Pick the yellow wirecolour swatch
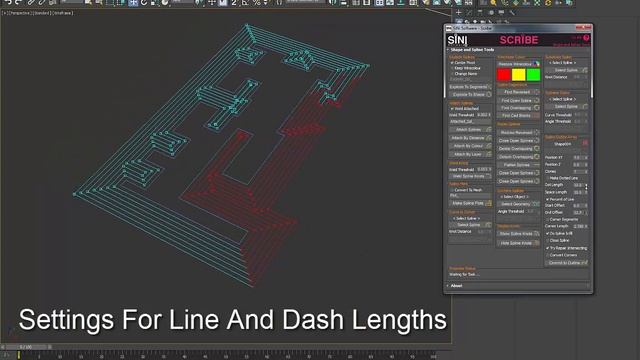Screen dimensions: 640x360 pos(518,74)
